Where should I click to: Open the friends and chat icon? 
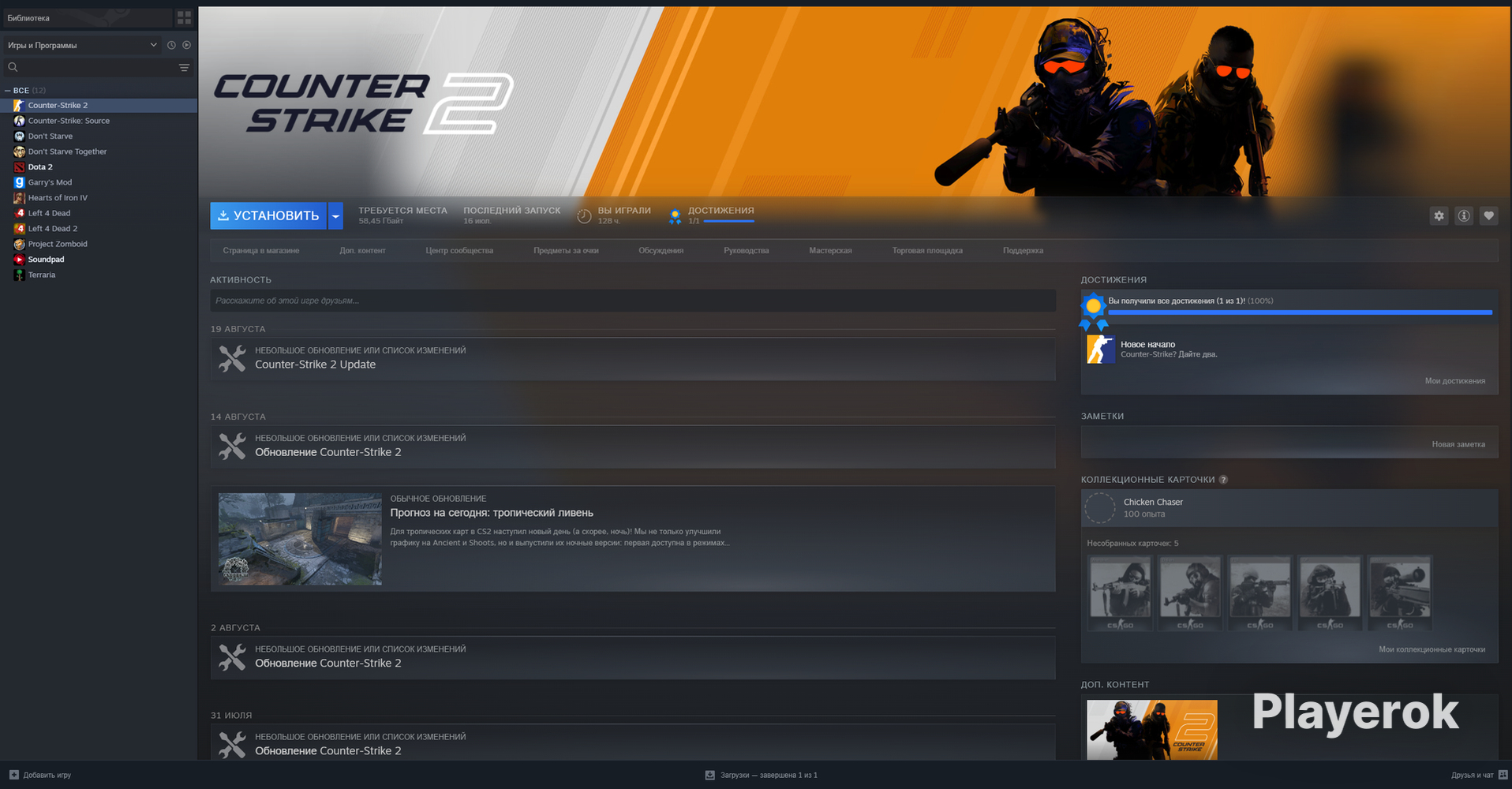[1503, 775]
